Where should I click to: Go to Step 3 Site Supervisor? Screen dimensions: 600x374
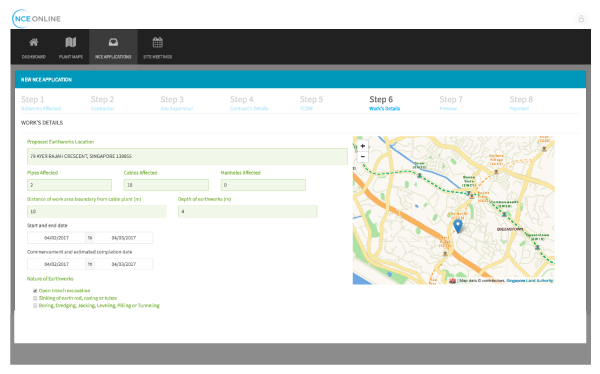click(x=177, y=103)
